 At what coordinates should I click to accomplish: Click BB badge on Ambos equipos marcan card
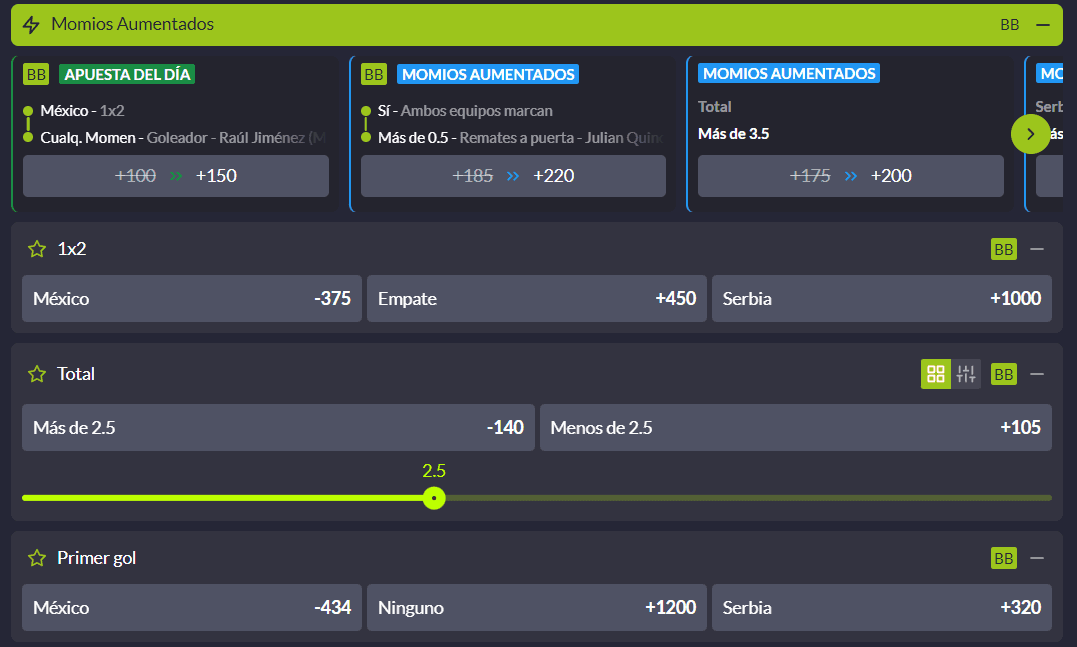[x=374, y=74]
